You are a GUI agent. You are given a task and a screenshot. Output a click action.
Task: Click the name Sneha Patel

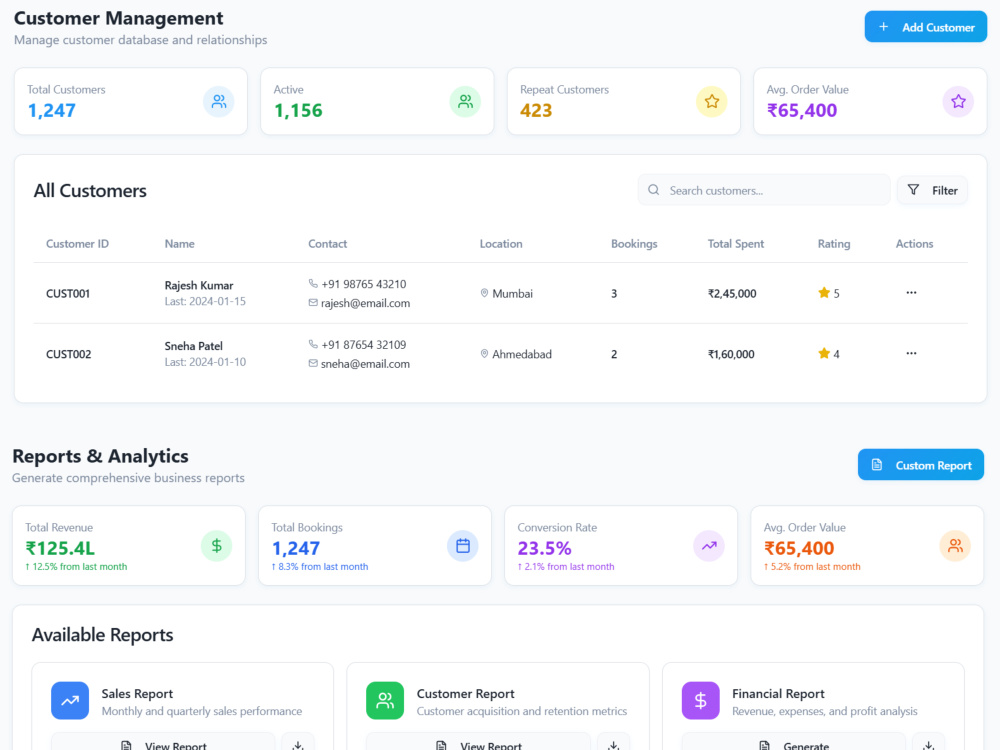click(193, 346)
